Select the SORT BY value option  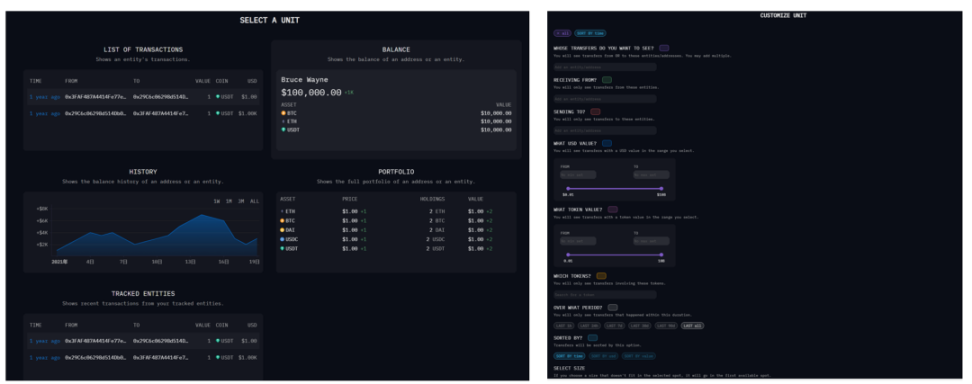click(x=638, y=356)
